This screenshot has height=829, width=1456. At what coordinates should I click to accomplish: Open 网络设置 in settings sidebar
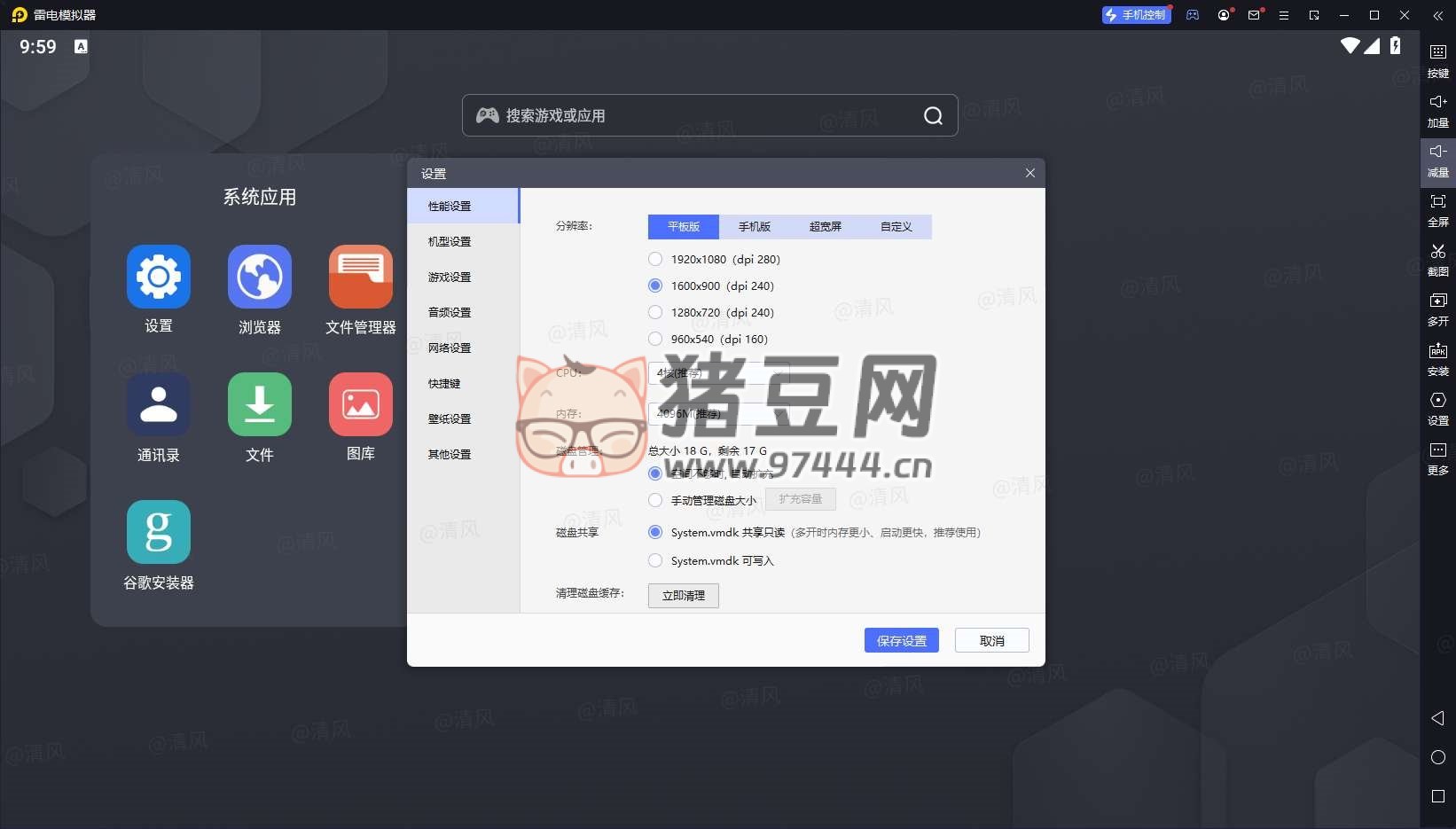click(x=450, y=348)
